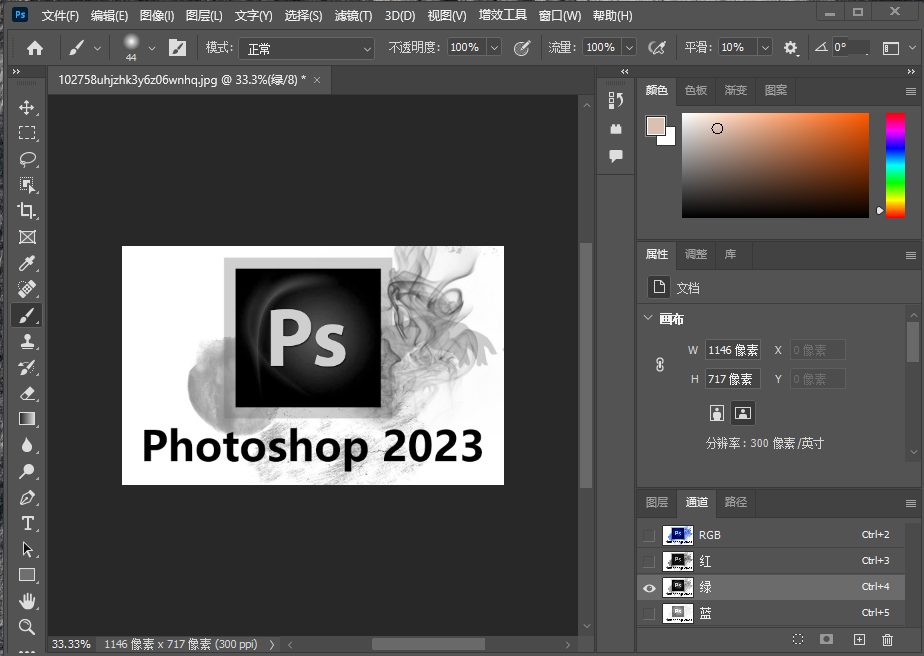Switch to the Swatches (色板) tab

(696, 90)
